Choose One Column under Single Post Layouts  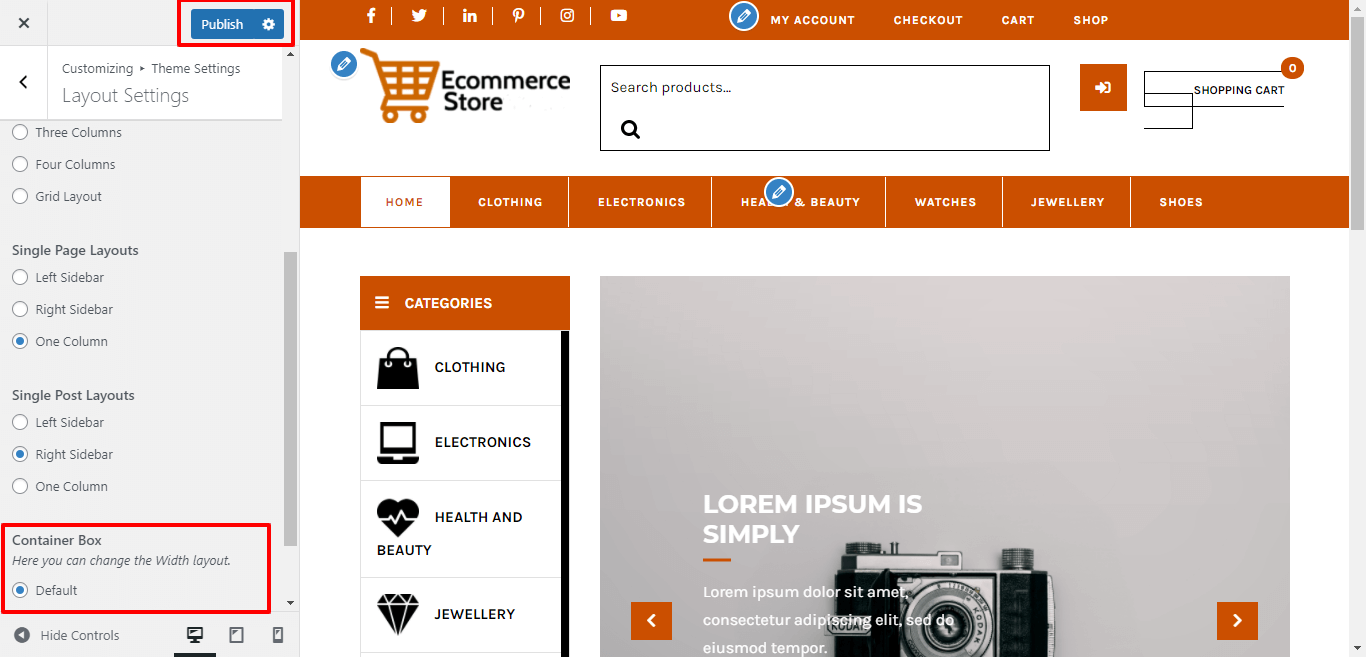click(x=60, y=486)
